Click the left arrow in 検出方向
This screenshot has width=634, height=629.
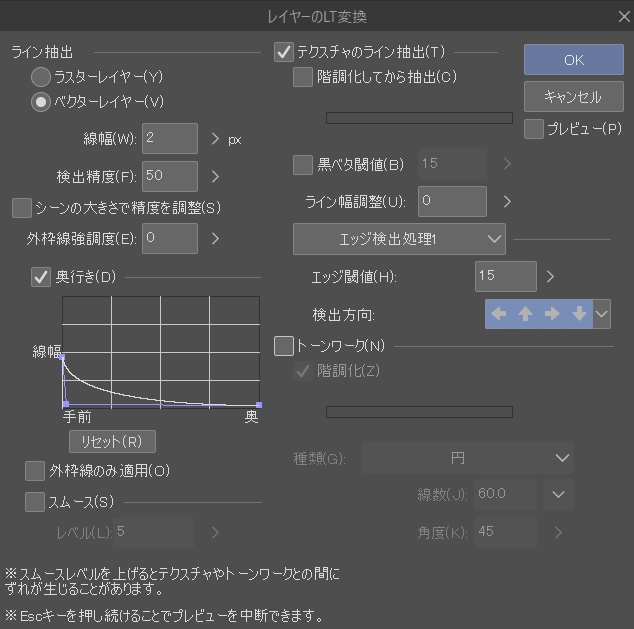(x=499, y=314)
